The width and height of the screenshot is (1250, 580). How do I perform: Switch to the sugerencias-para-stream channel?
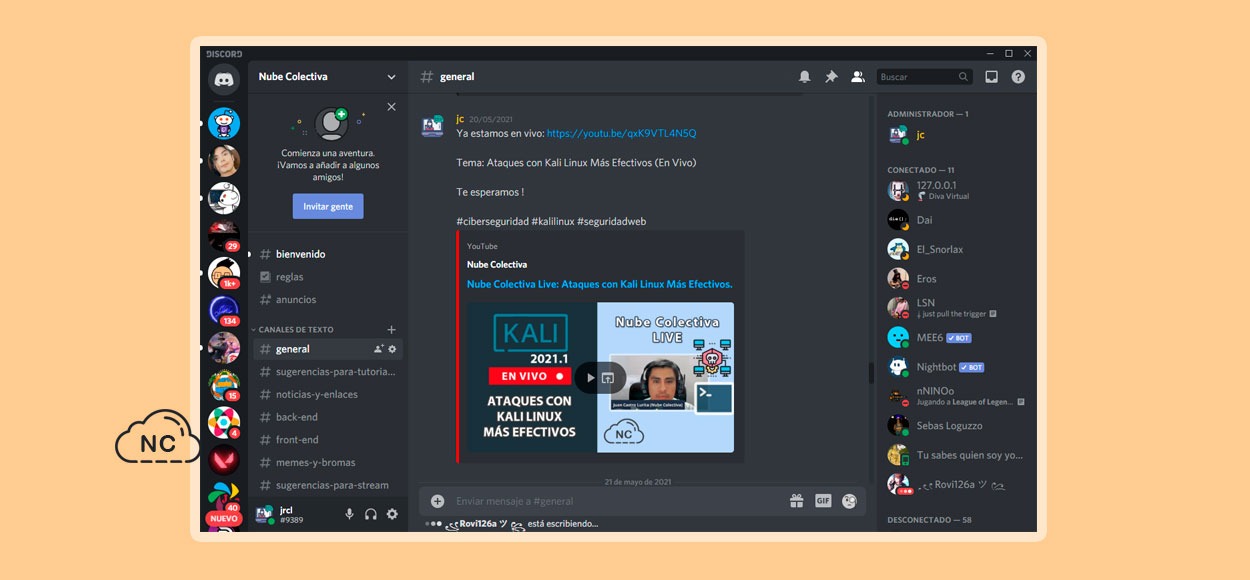tap(328, 486)
